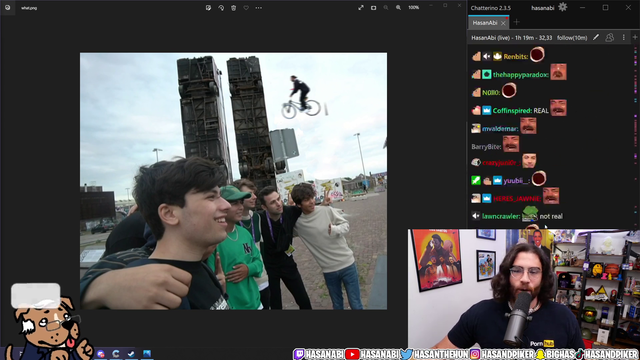The width and height of the screenshot is (640, 360).
Task: Click the Photos app icon in title bar
Action: click(7, 7)
